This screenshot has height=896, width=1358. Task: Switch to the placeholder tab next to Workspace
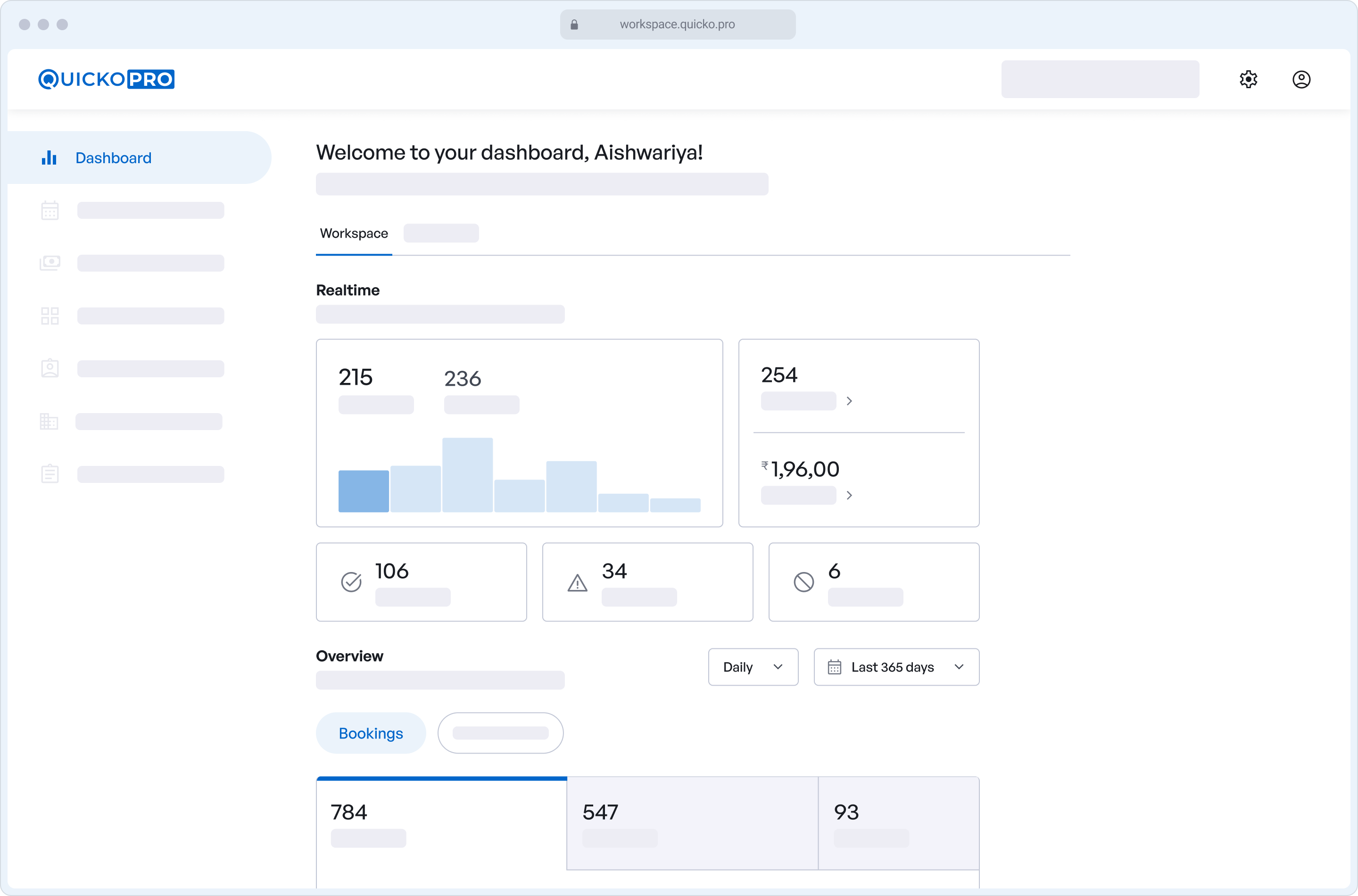[x=441, y=233]
